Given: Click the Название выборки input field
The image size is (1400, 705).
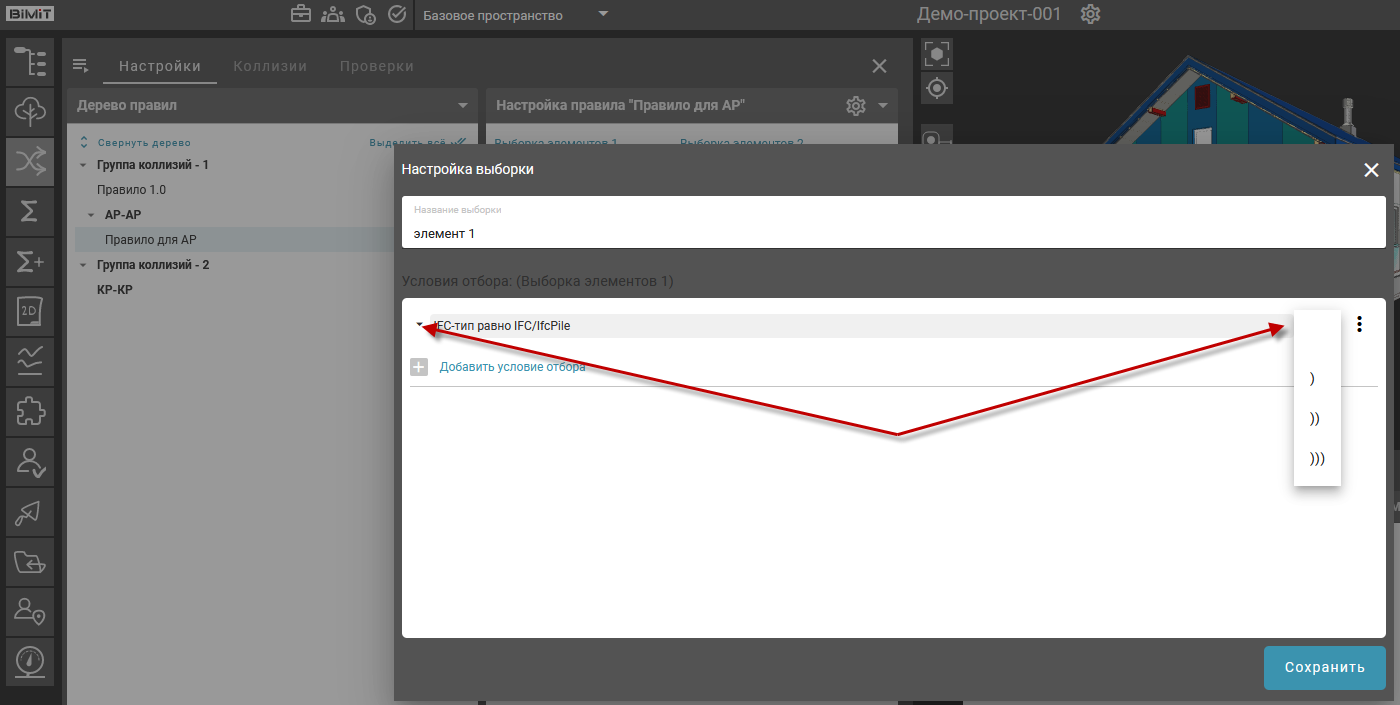Looking at the screenshot, I should [893, 233].
